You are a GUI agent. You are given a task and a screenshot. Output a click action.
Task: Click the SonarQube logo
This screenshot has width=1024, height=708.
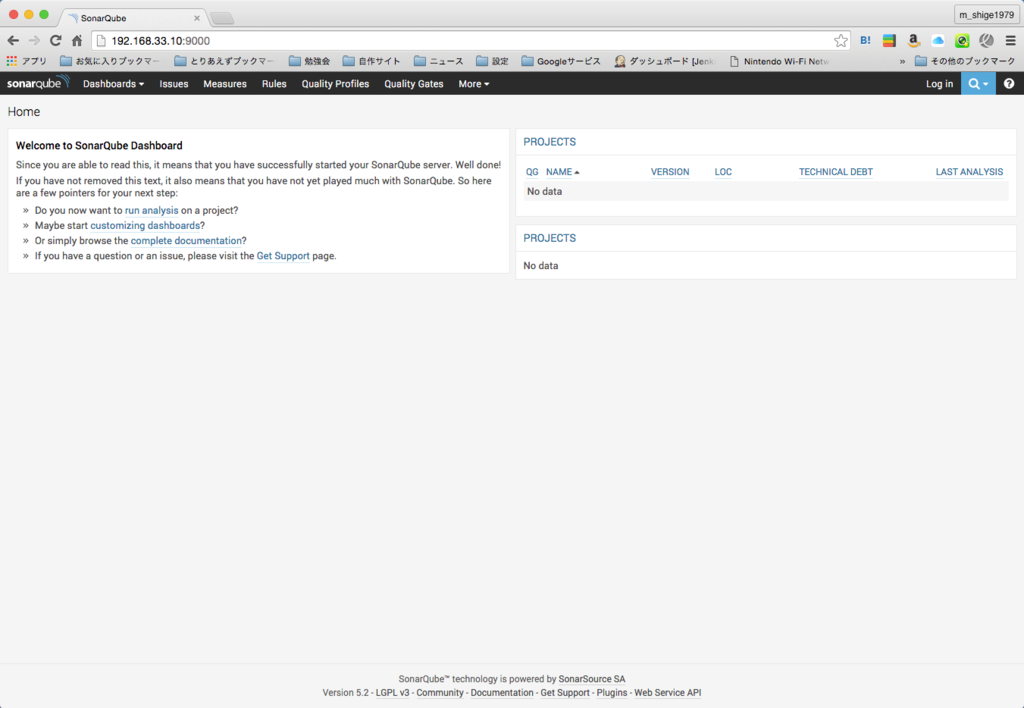38,83
